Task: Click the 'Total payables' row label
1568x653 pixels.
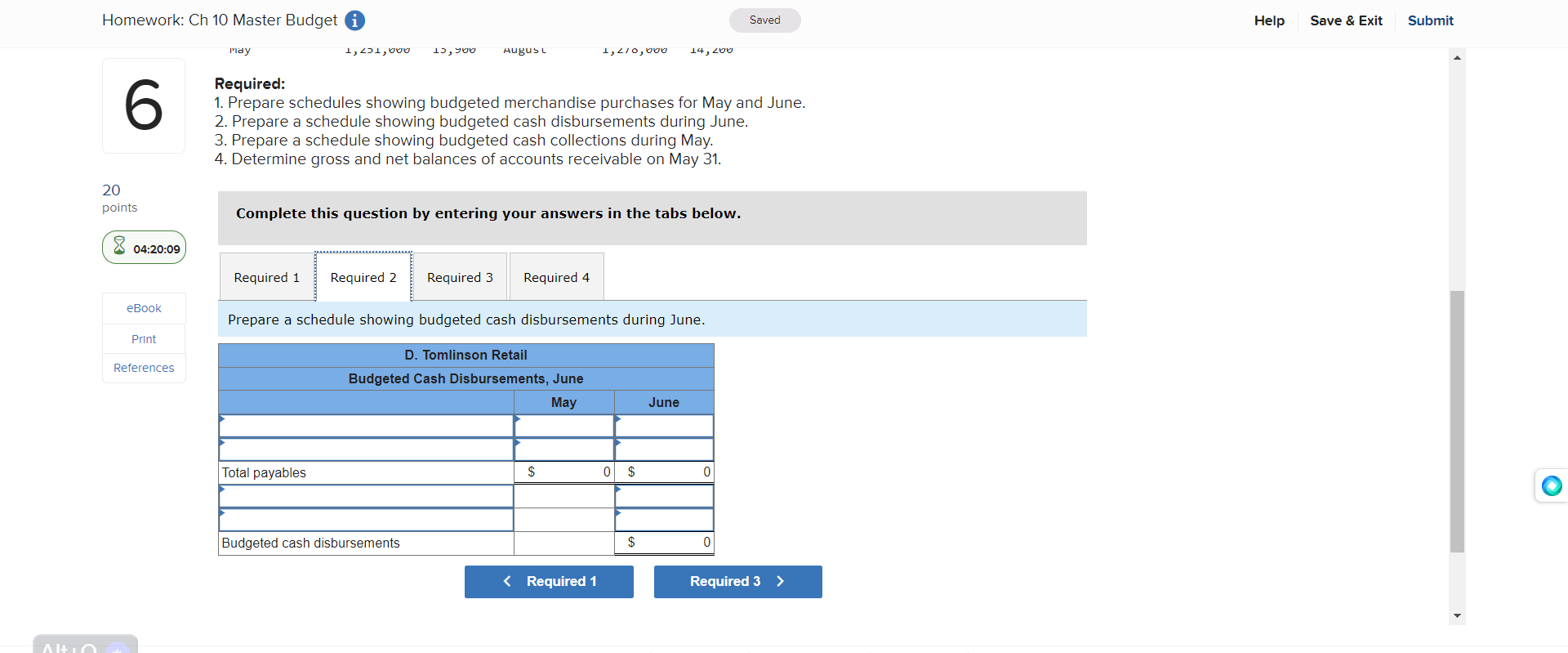Action: click(264, 472)
